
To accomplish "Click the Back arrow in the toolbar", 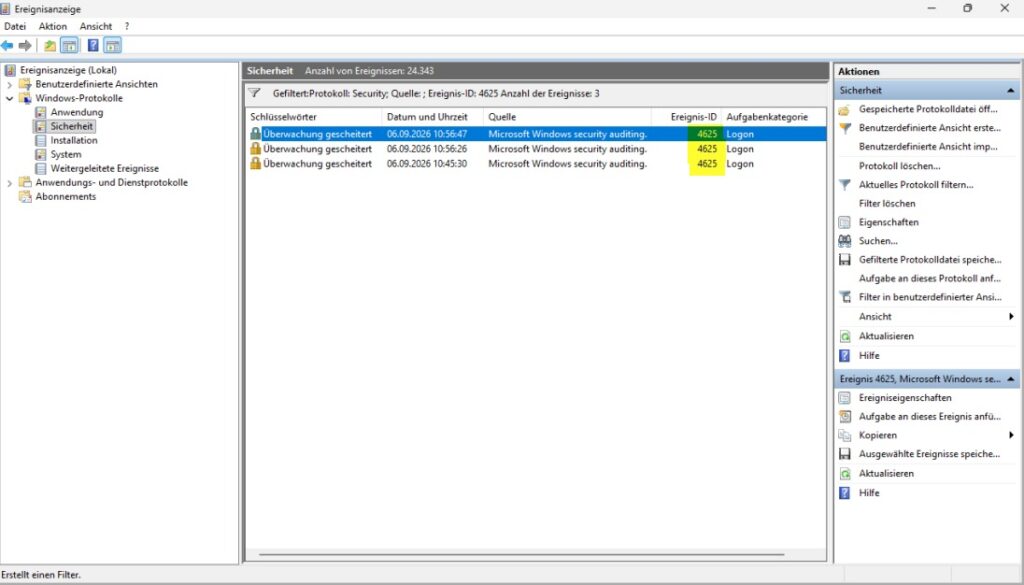I will pos(7,45).
